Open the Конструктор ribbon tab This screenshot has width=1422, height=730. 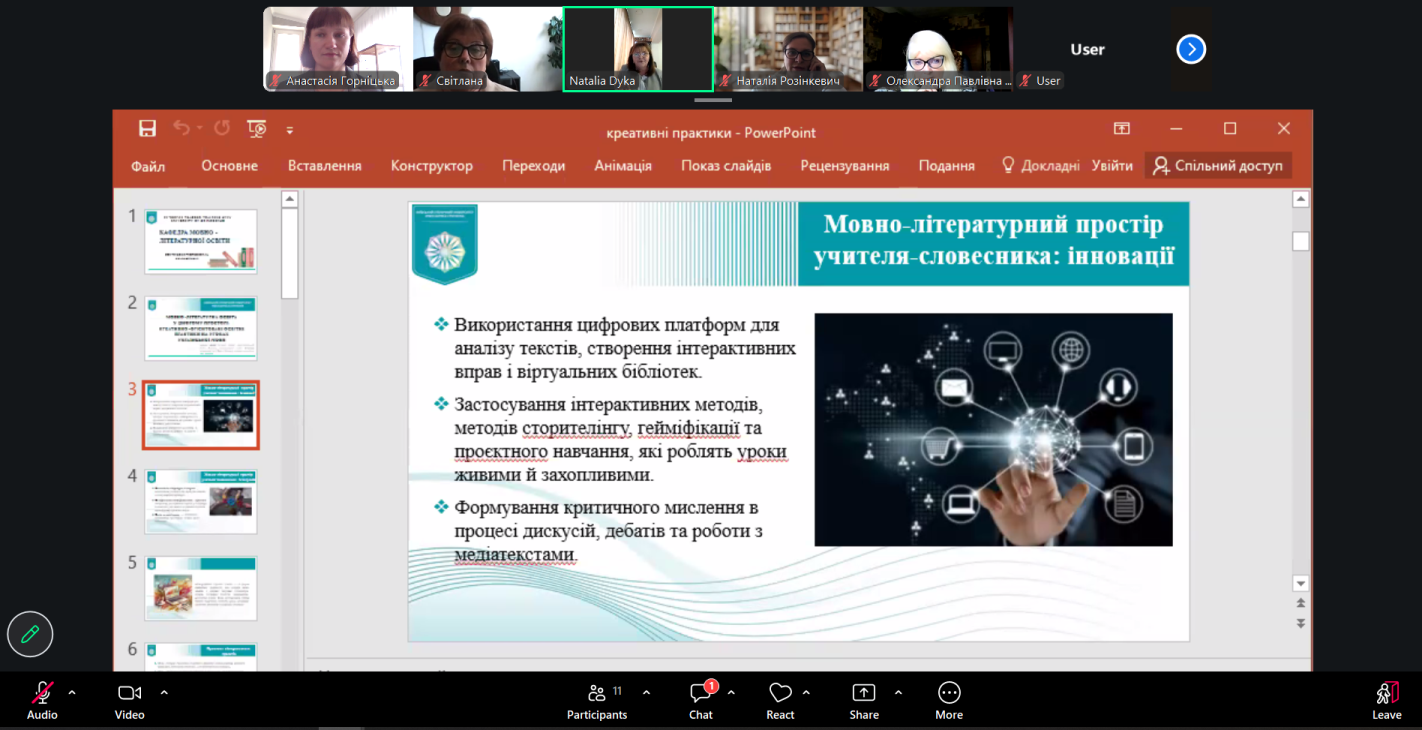432,166
